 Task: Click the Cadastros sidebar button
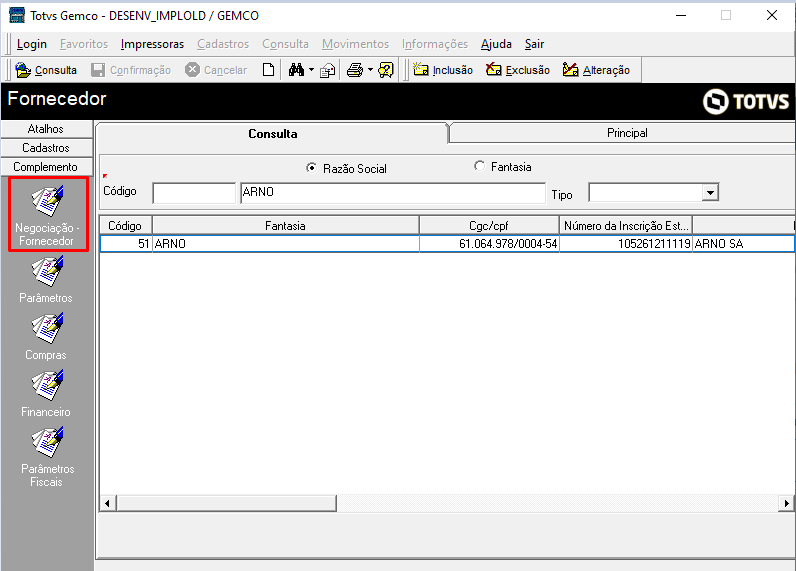(x=46, y=148)
